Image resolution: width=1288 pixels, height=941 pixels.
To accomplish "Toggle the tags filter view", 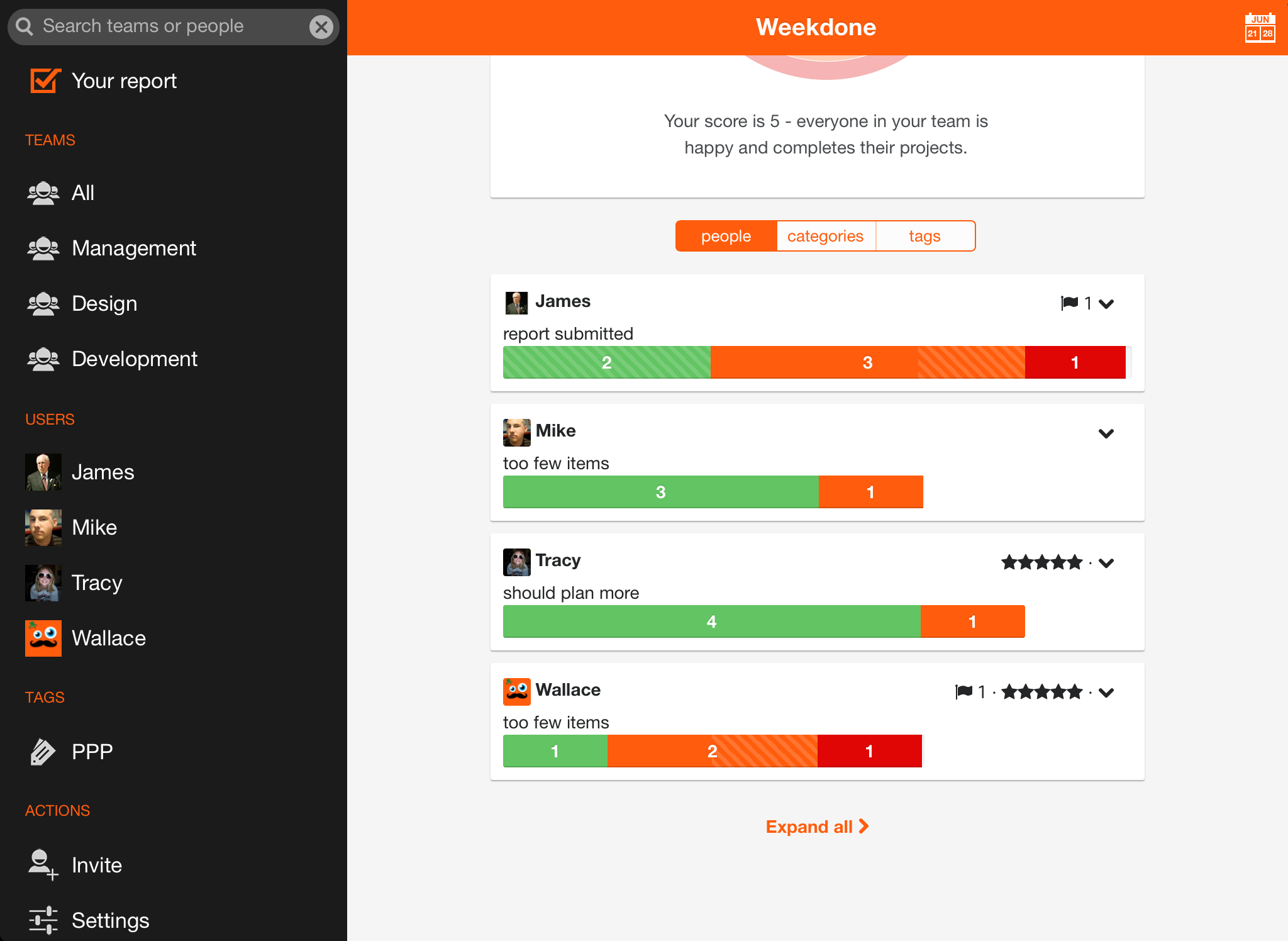I will 924,236.
